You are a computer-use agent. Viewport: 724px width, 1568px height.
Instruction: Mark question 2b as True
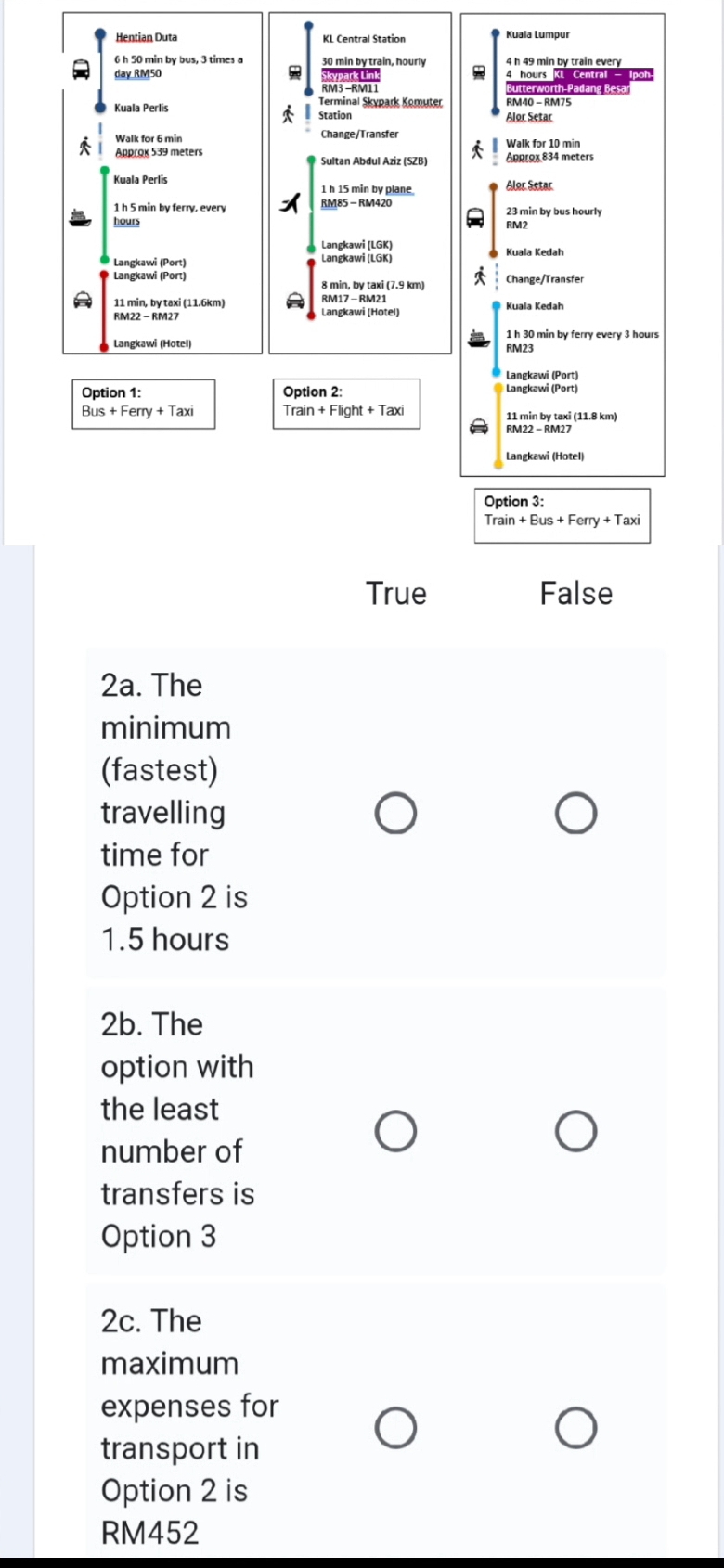(x=396, y=1132)
